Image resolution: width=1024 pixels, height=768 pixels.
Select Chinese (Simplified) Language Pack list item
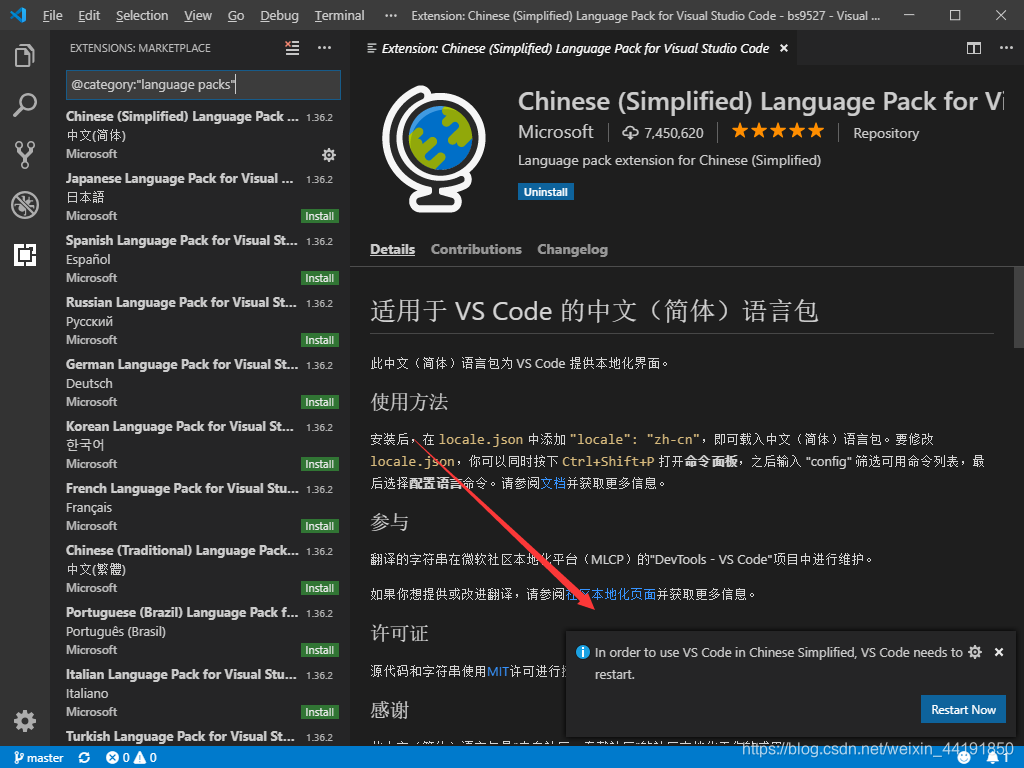click(200, 135)
